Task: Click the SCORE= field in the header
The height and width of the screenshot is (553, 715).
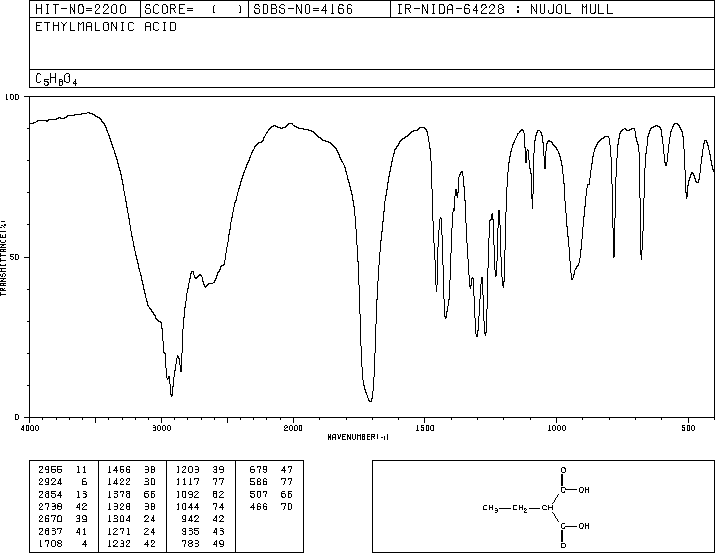Action: click(x=194, y=9)
